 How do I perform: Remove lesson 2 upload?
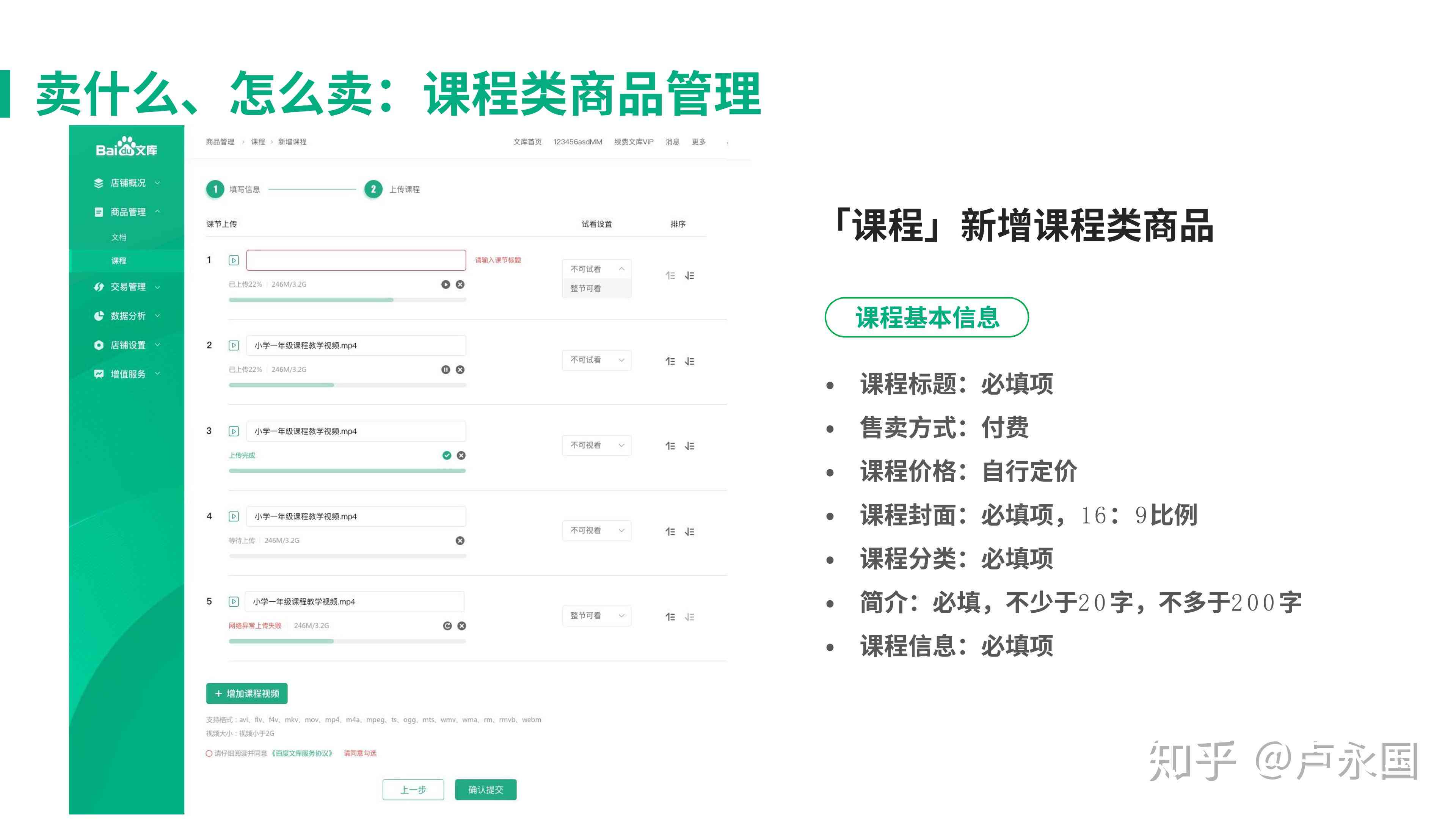coord(460,370)
